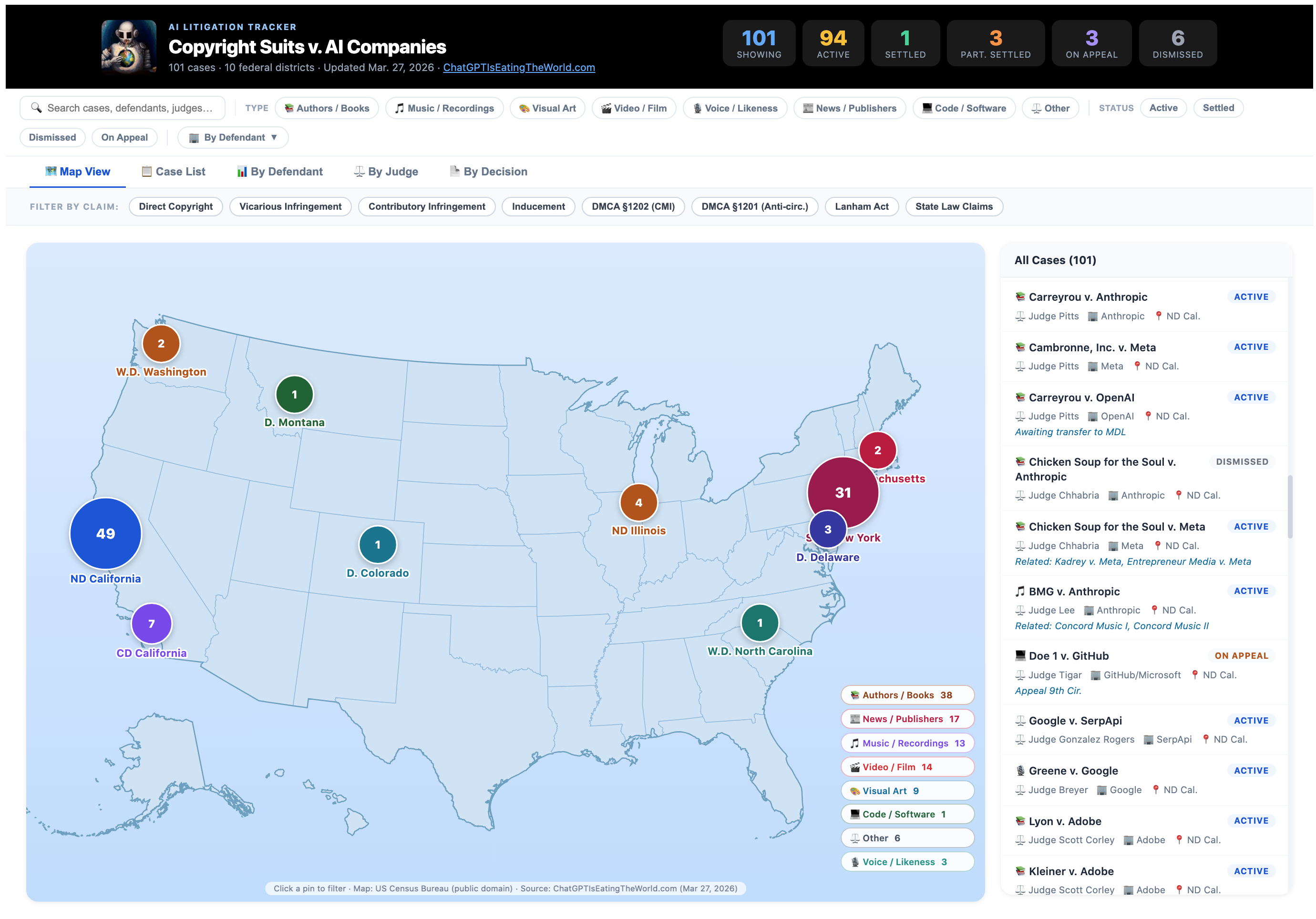1316x919 pixels.
Task: Toggle the Music / Recordings type filter
Action: tap(444, 108)
